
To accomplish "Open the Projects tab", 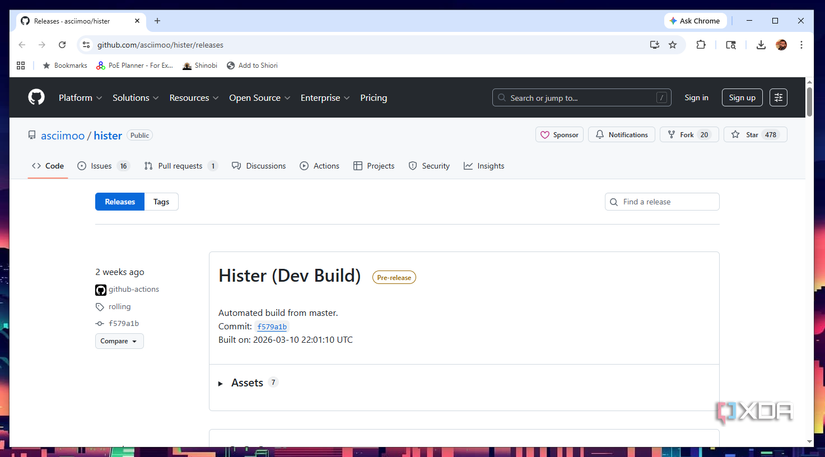I will [x=374, y=166].
